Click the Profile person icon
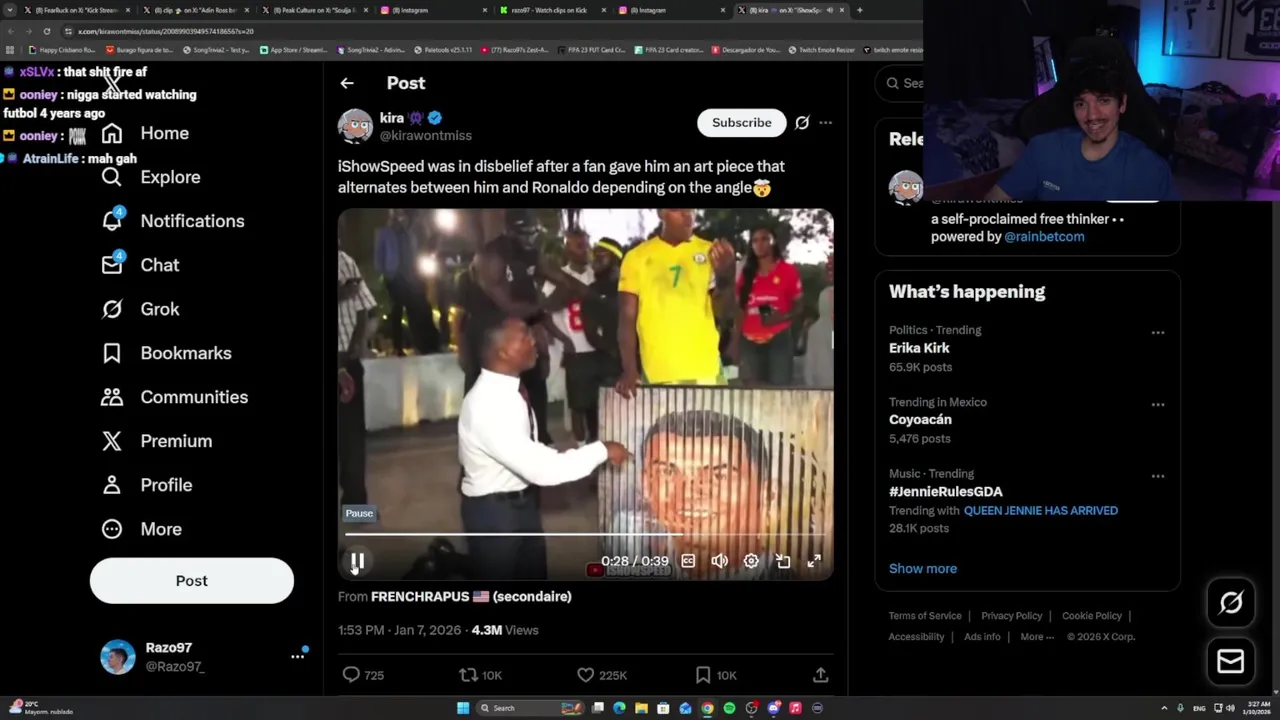The width and height of the screenshot is (1280, 720). tap(112, 485)
